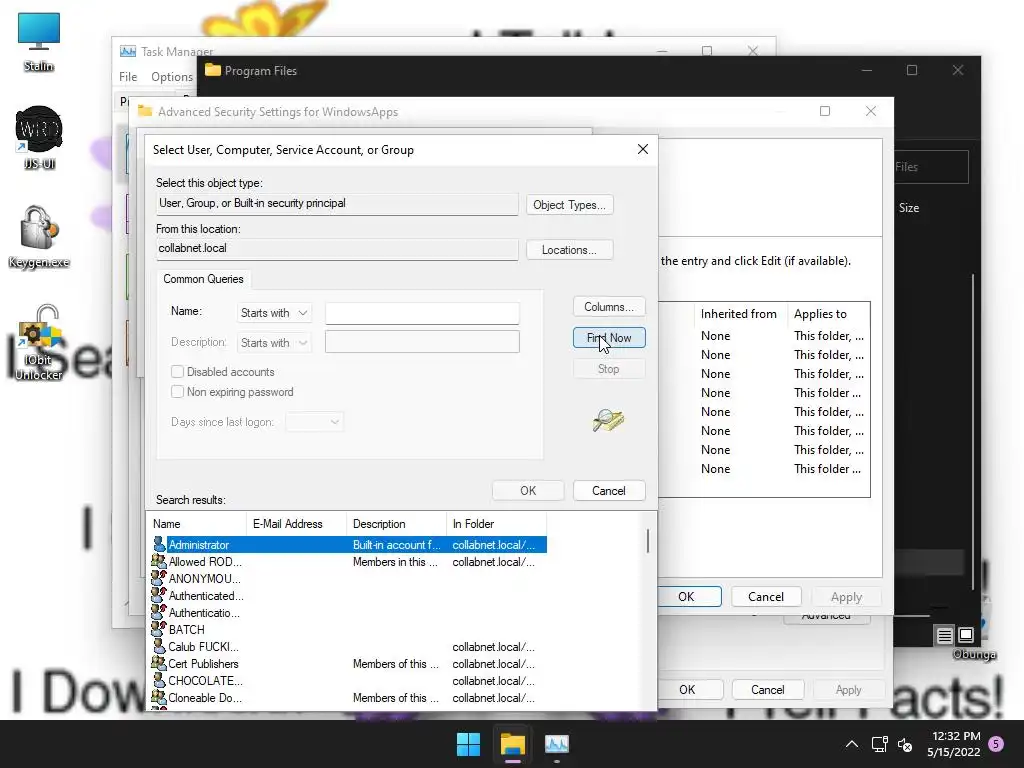Click Apply in Advanced Security Settings
This screenshot has height=768, width=1024.
click(x=846, y=596)
